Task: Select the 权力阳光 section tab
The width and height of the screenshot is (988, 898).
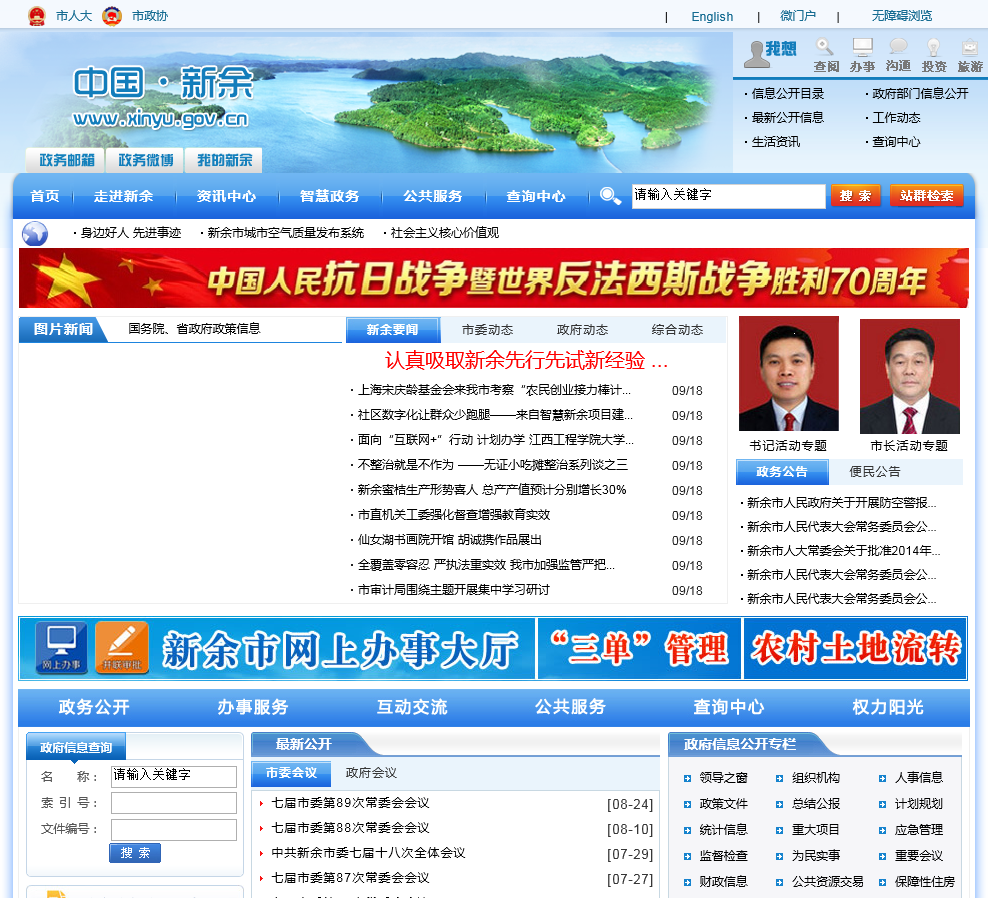Action: 888,707
